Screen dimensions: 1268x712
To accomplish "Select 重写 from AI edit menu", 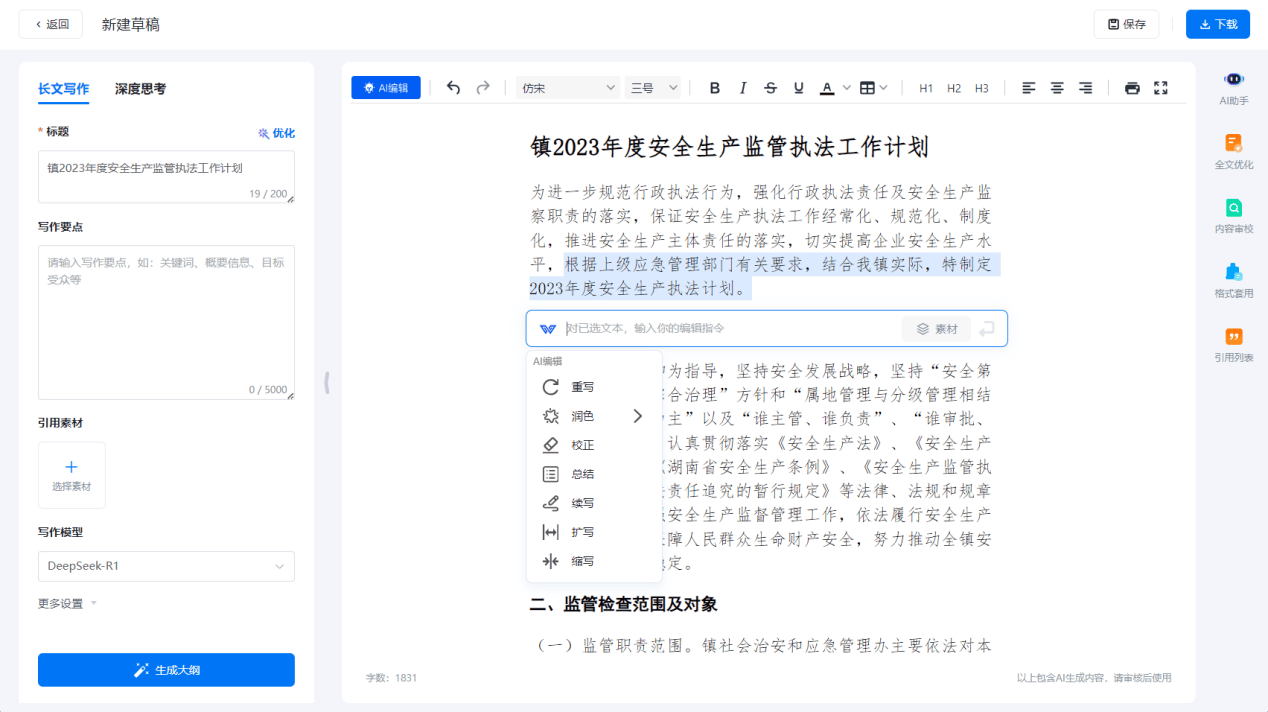I will 582,387.
